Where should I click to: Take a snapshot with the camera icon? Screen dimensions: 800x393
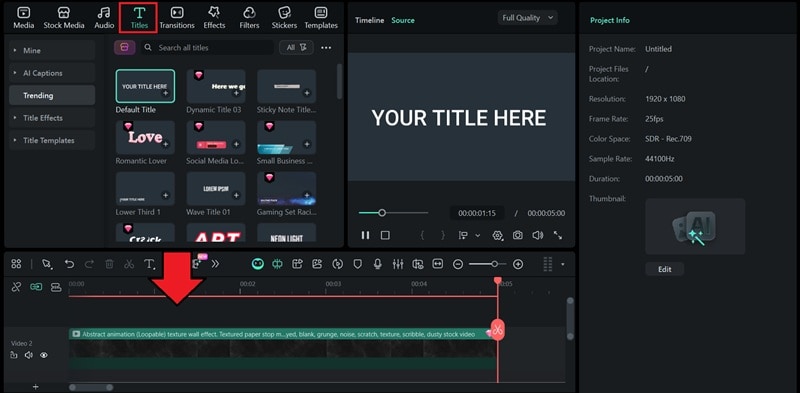tap(517, 235)
